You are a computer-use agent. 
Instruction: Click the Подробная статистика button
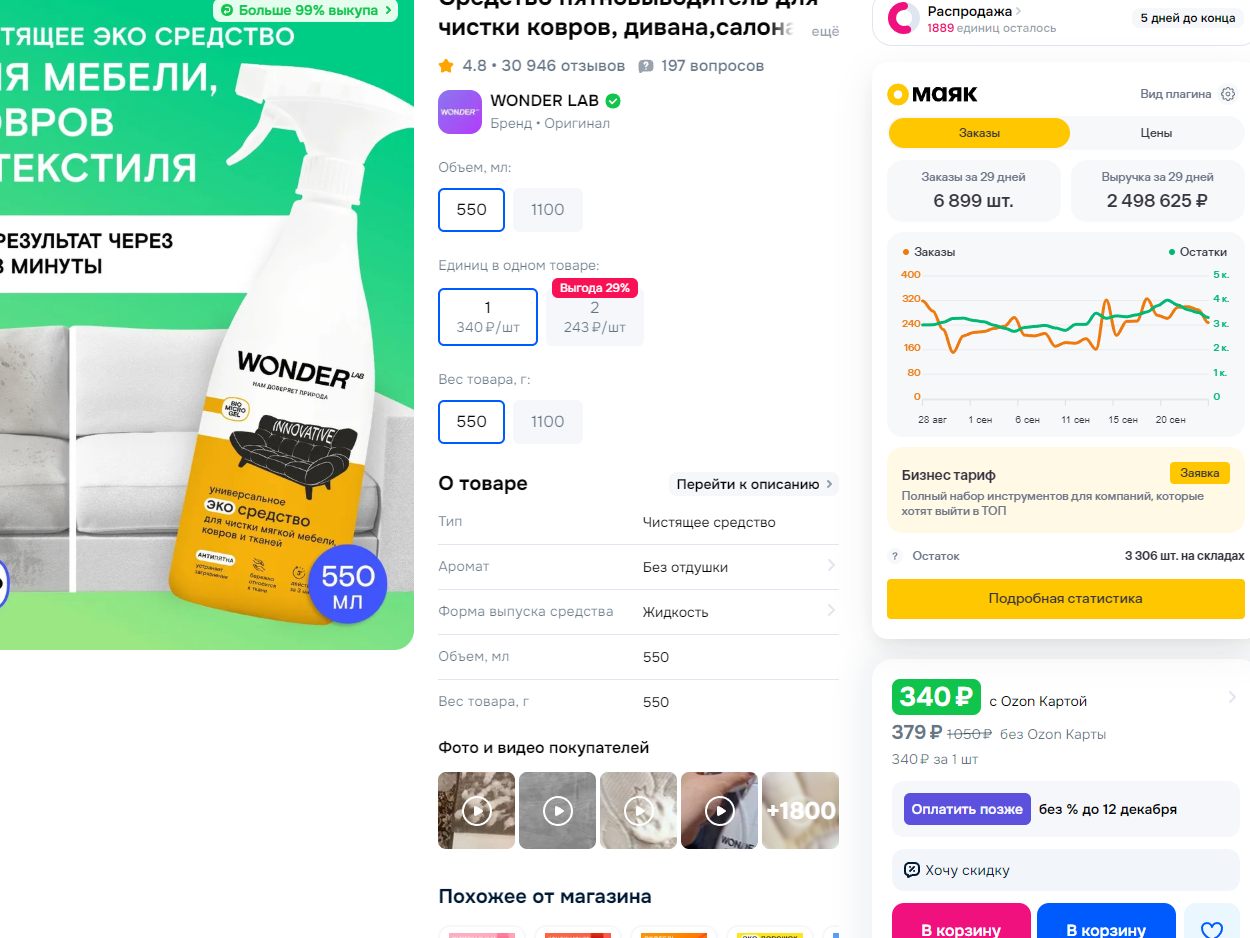(1065, 599)
